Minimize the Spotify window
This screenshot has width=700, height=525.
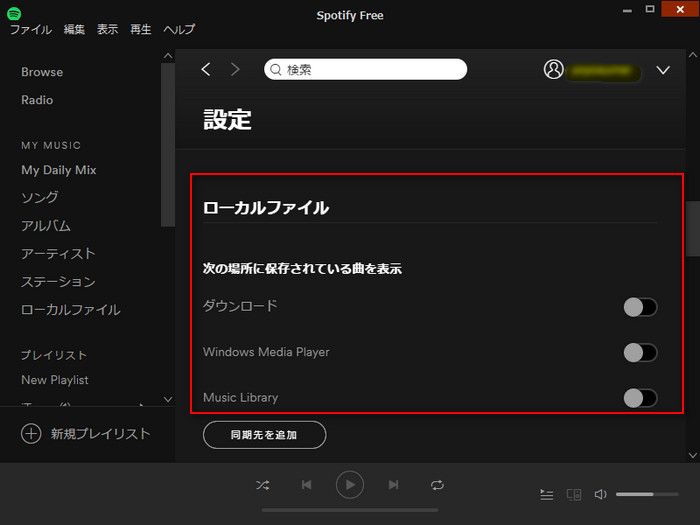[x=627, y=9]
